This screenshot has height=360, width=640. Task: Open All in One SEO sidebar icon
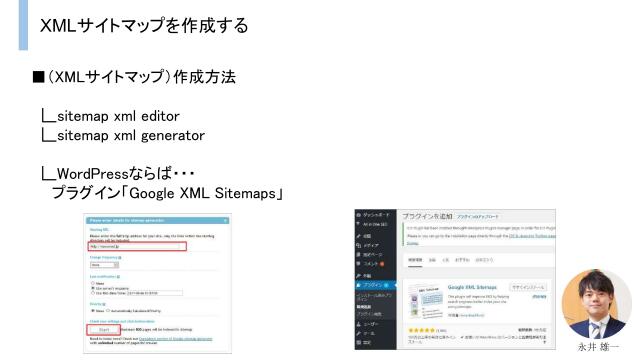point(358,224)
